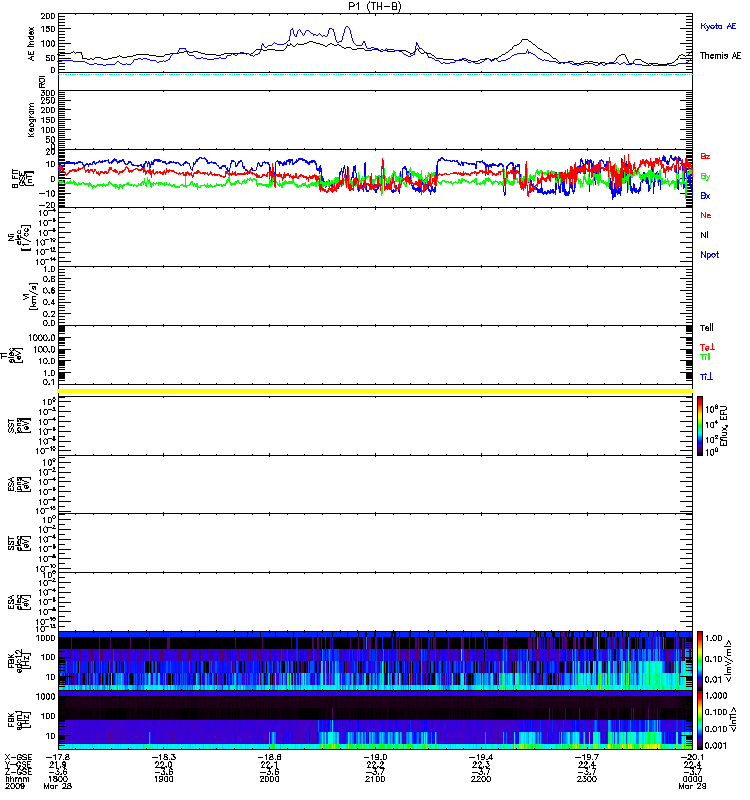Click the FBK spectrogram panel with the nT scale
The image size is (750, 800).
375,720
